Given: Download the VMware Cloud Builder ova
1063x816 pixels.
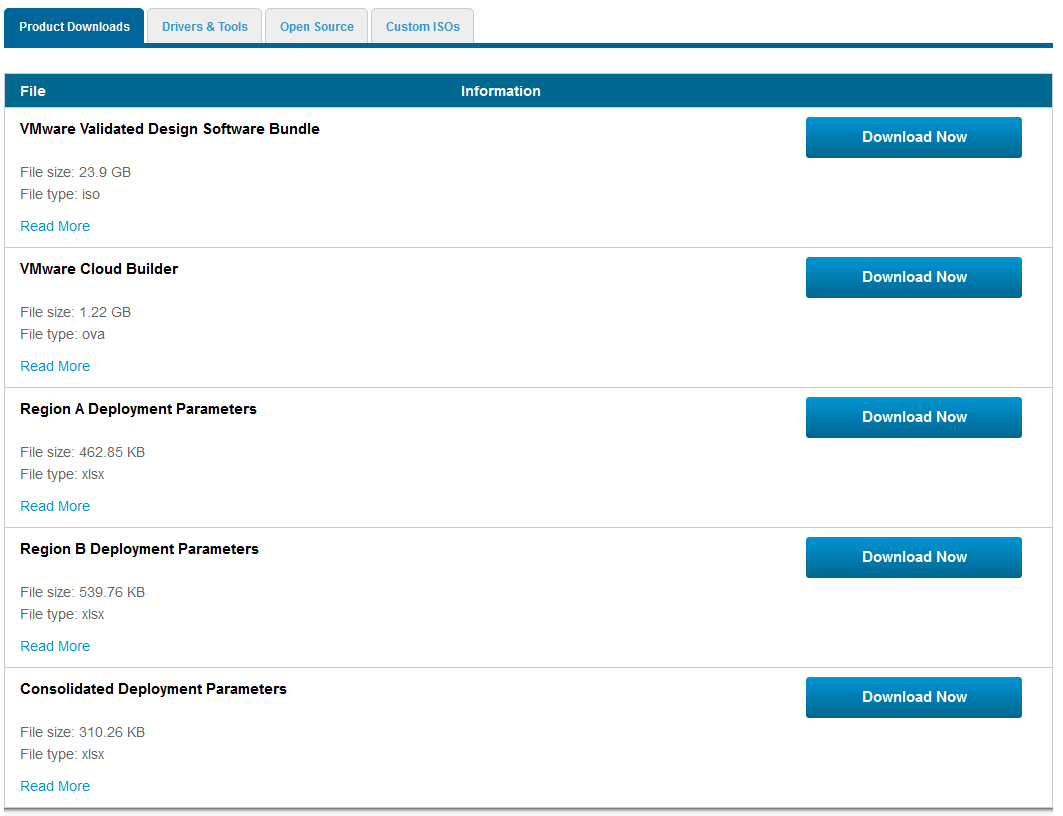Looking at the screenshot, I should tap(913, 277).
